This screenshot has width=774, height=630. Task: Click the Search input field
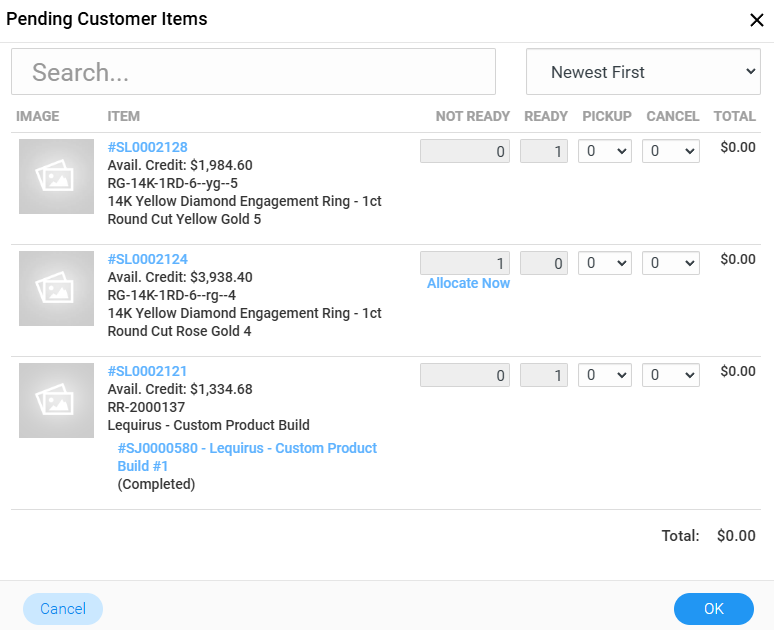pos(253,72)
